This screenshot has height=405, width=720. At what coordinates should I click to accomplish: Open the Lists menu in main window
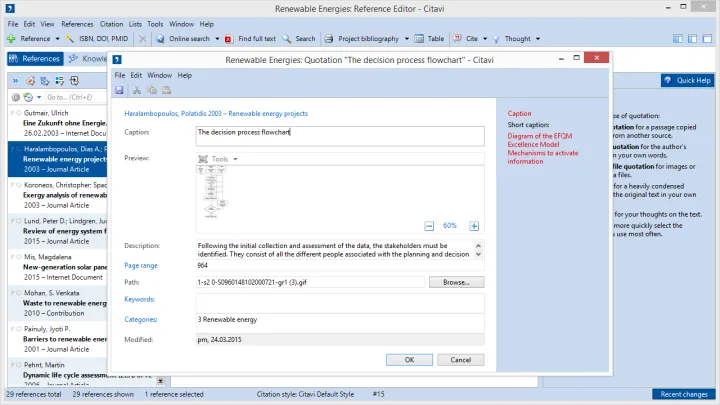tap(135, 24)
